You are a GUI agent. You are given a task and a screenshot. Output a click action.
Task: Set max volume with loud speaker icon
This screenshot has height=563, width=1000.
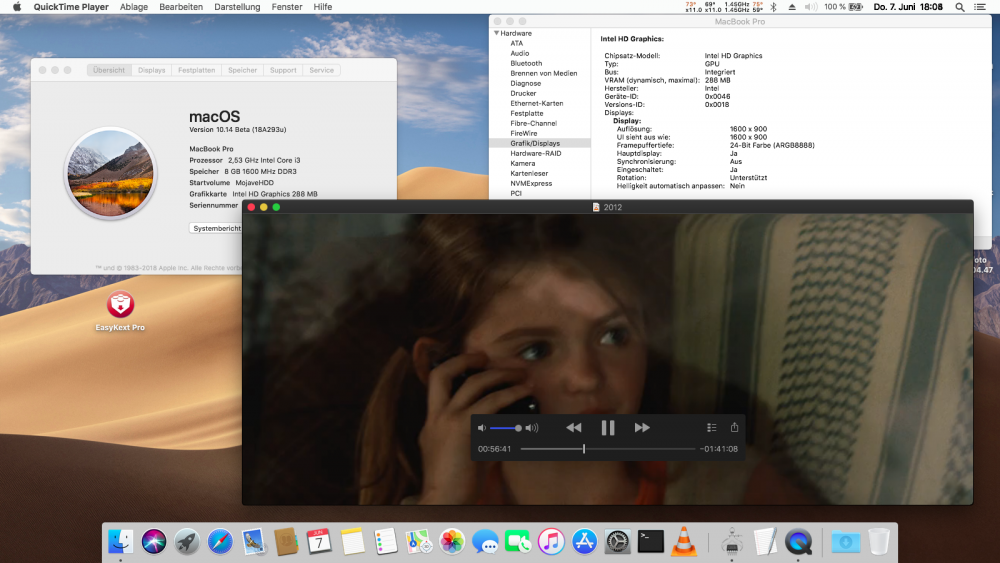coord(532,428)
